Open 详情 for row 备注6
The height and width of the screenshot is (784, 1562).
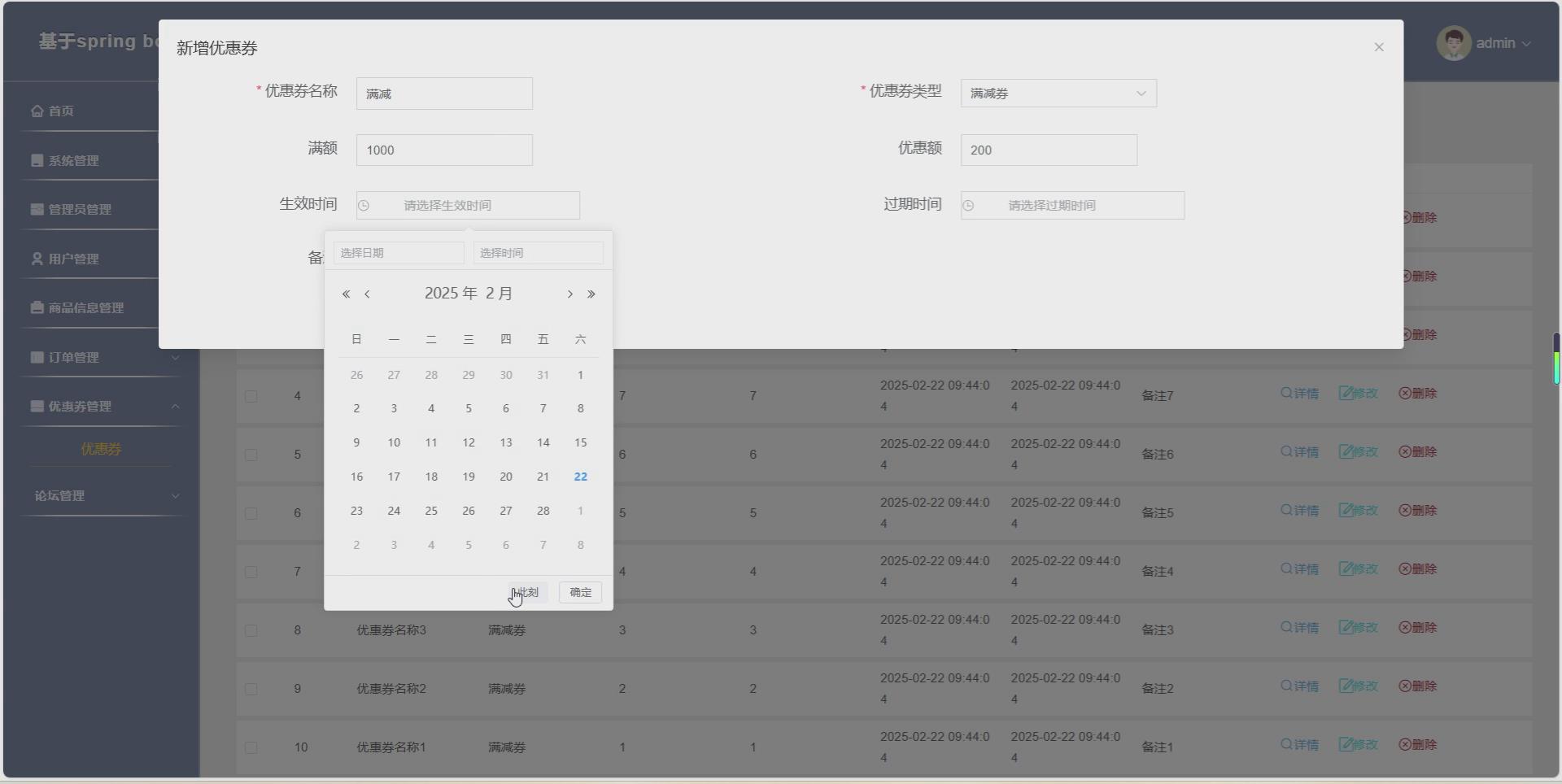[x=1300, y=452]
